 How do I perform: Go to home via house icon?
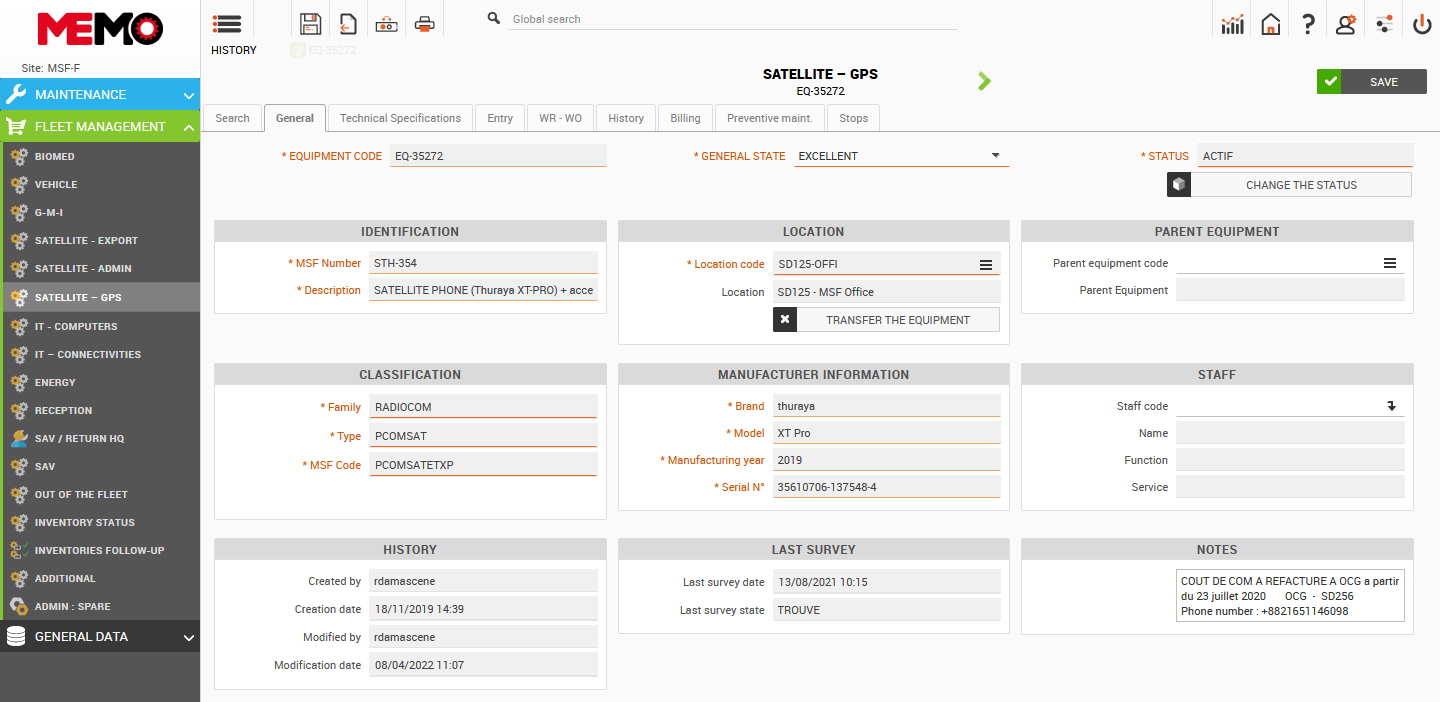tap(1271, 24)
